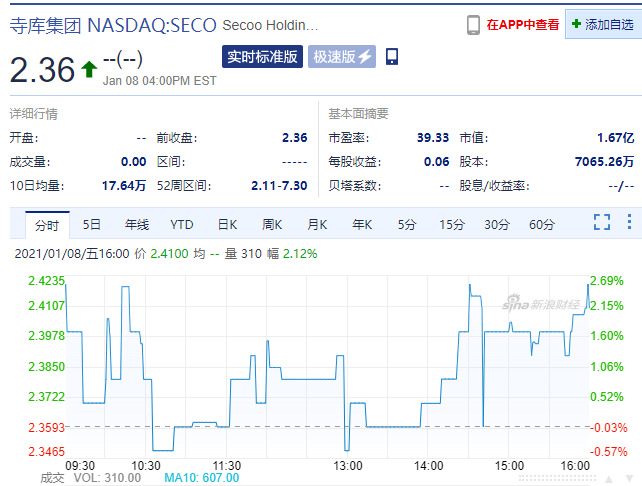Open the three-dot chart options menu

[x=629, y=222]
